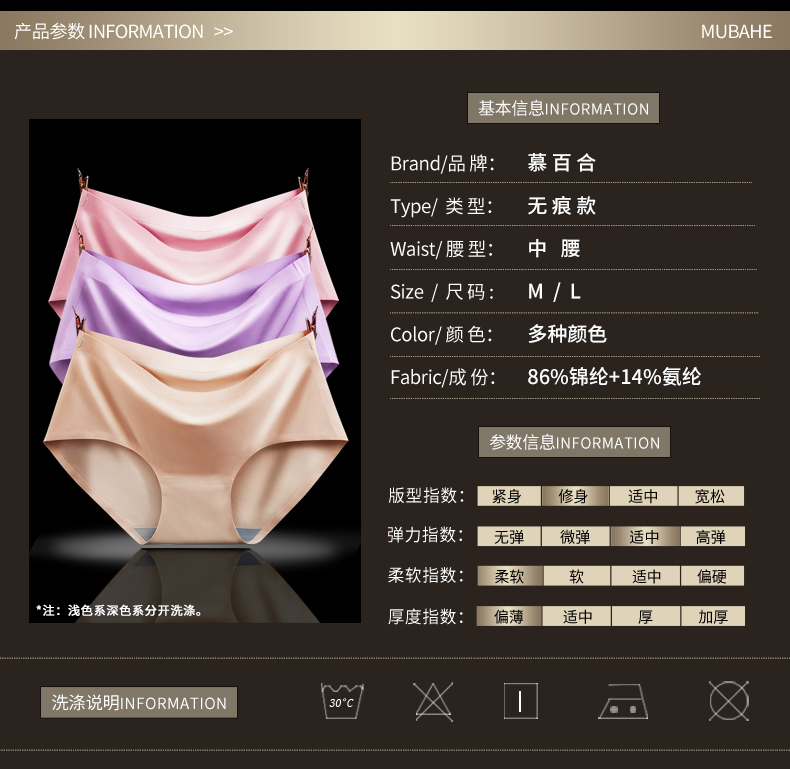Select 柔软 in the 柔软指数 row
The height and width of the screenshot is (769, 790).
pyautogui.click(x=508, y=576)
